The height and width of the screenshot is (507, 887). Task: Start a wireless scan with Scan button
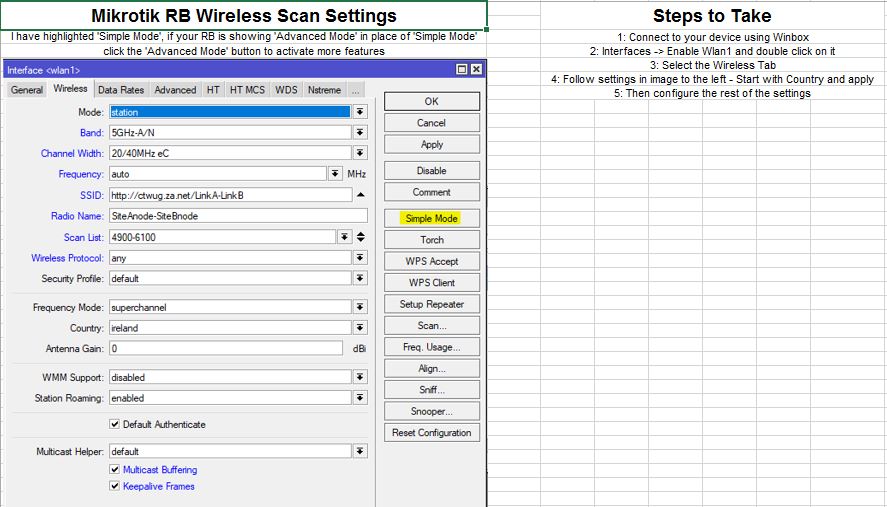[431, 326]
